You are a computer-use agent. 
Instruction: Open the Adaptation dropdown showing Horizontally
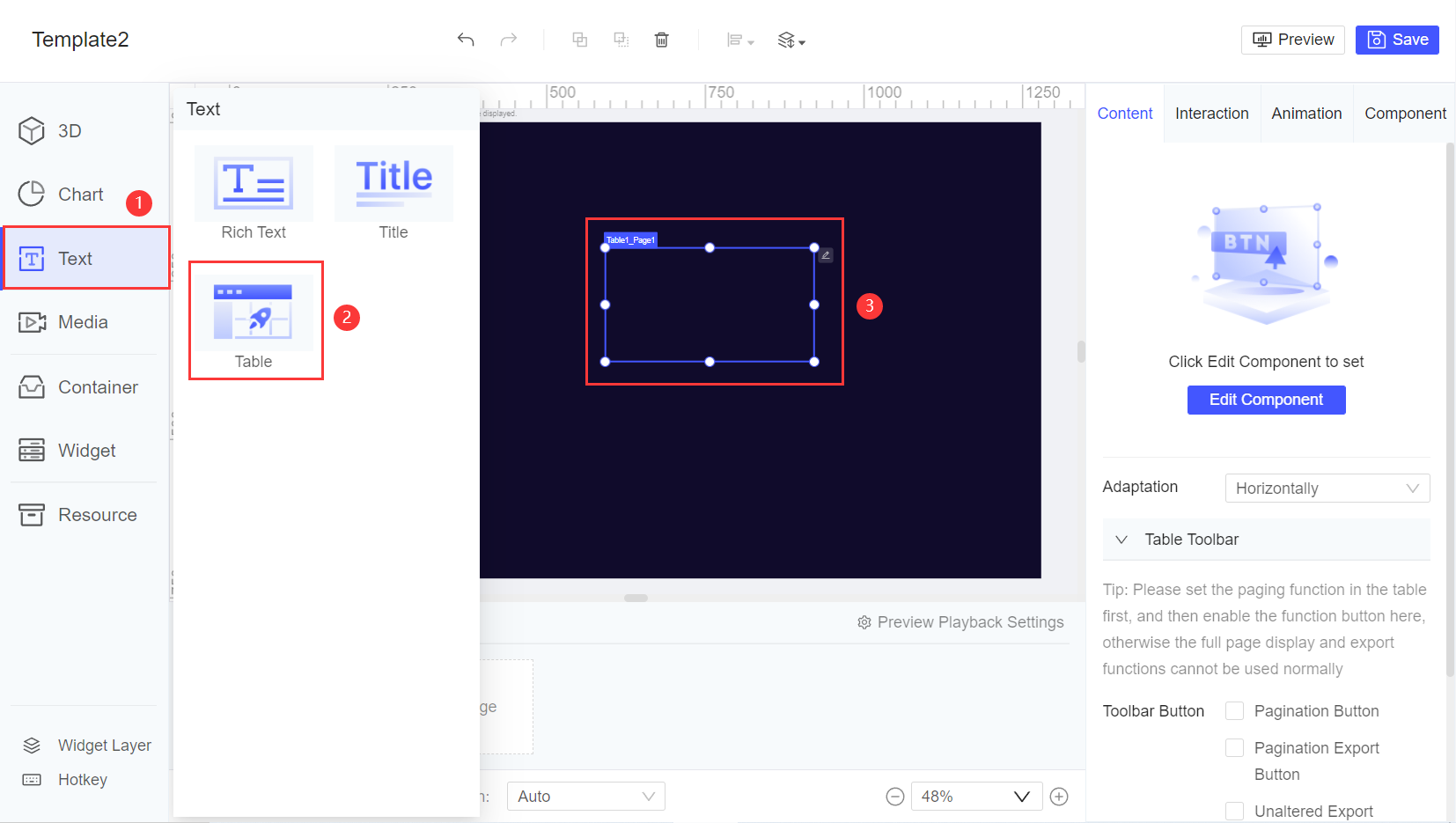point(1327,488)
